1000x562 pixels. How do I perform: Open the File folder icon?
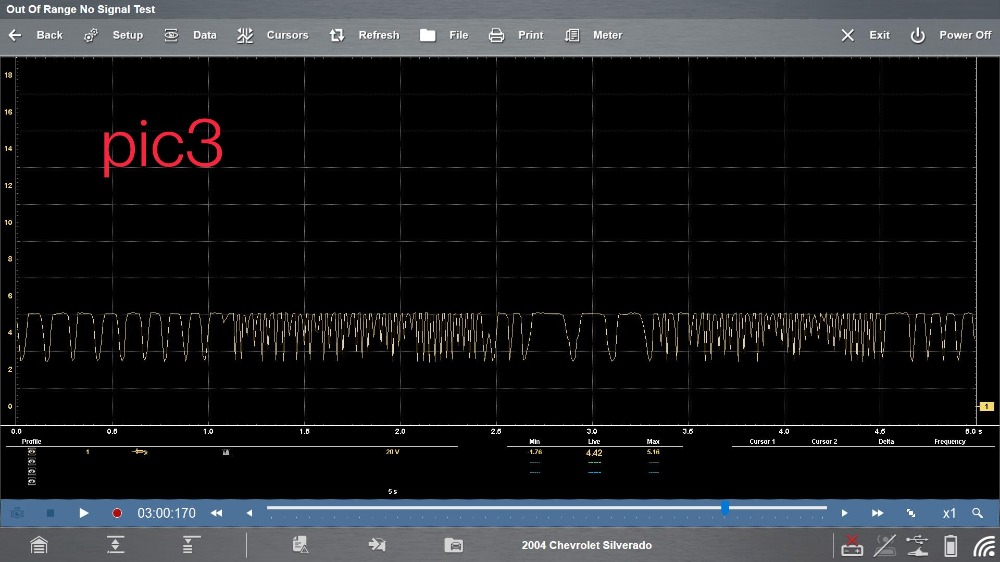tap(428, 35)
